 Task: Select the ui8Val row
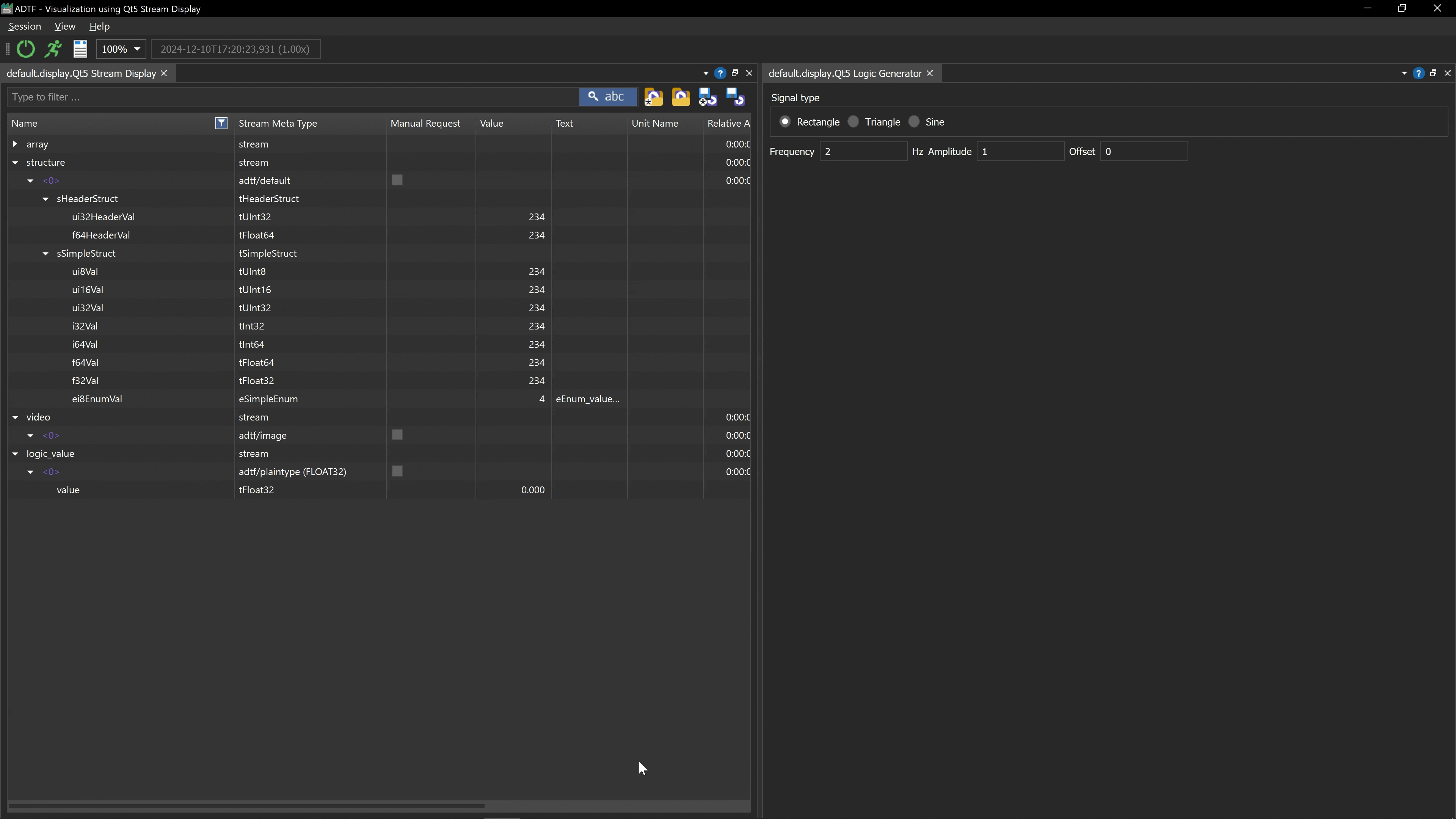(379, 272)
